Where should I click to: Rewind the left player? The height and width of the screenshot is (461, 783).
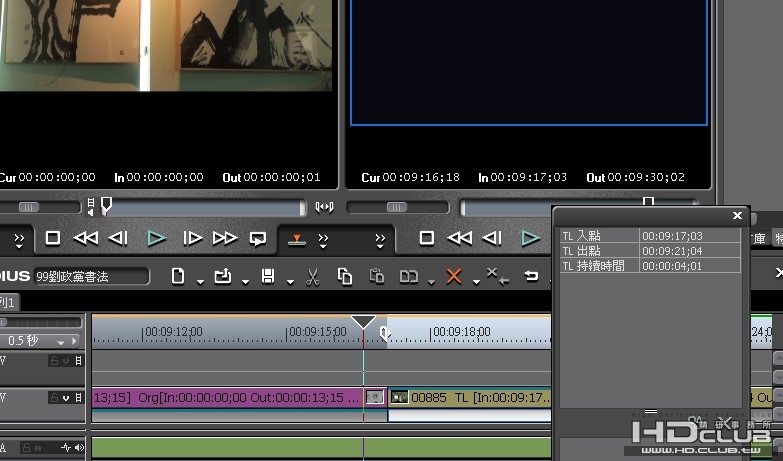tap(86, 238)
